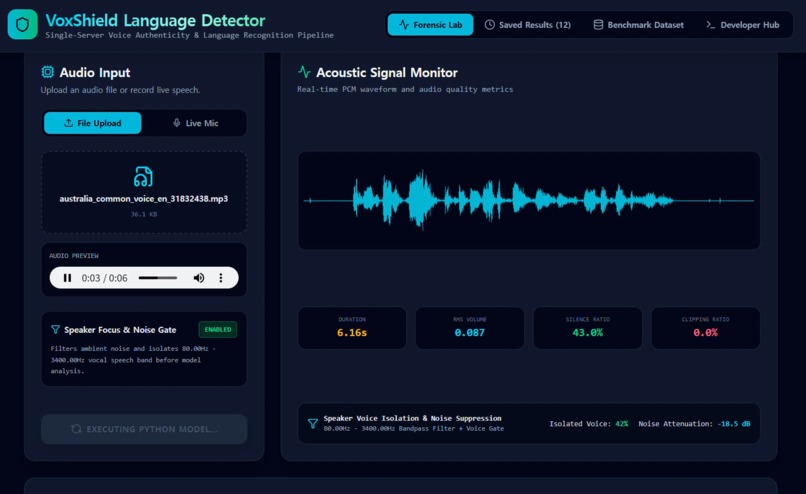Select the Duration 6.16s metric card
The height and width of the screenshot is (494, 806).
click(x=352, y=328)
